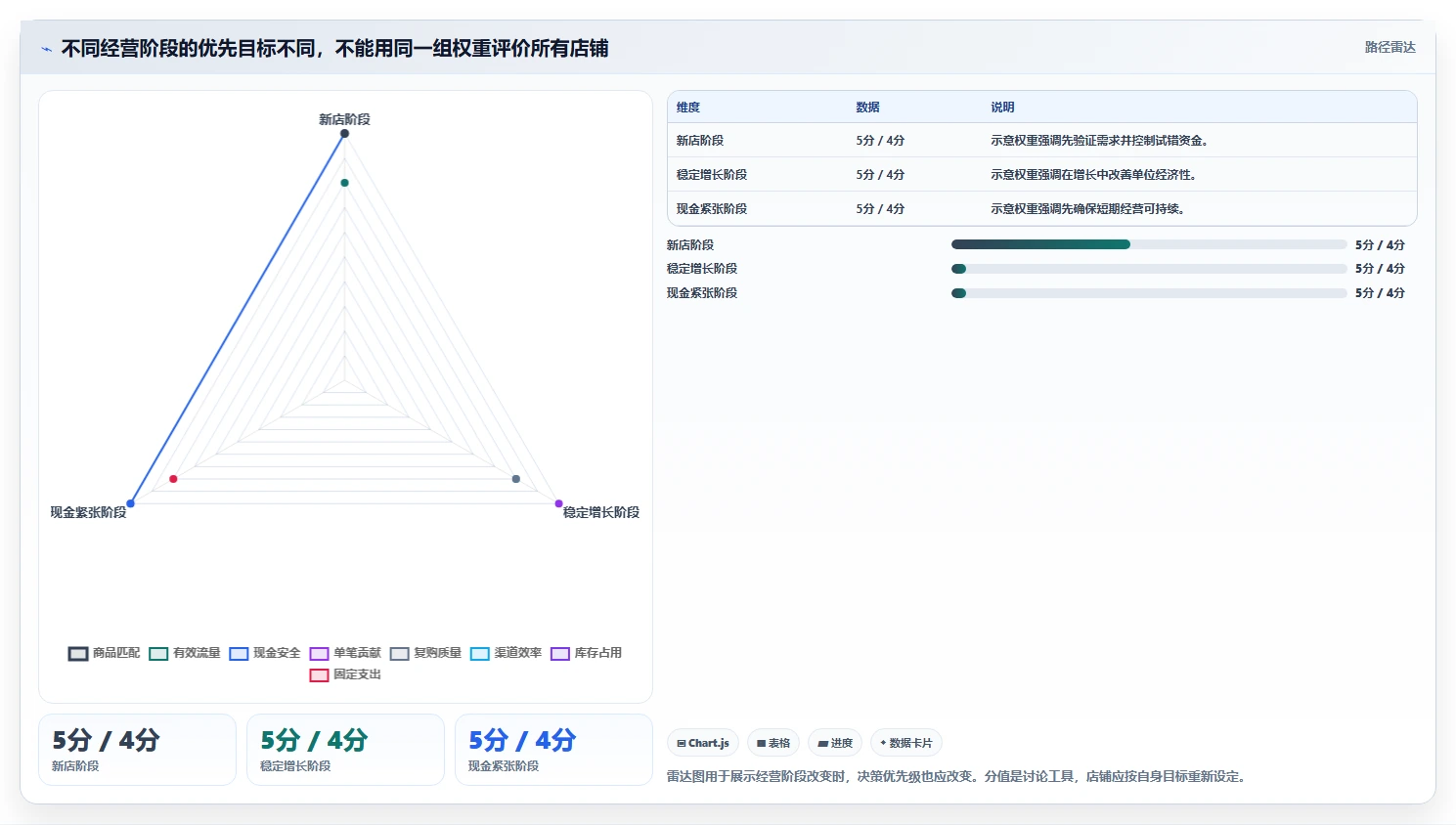1456x825 pixels.
Task: Toggle the 固定支出 legend item
Action: (x=345, y=674)
